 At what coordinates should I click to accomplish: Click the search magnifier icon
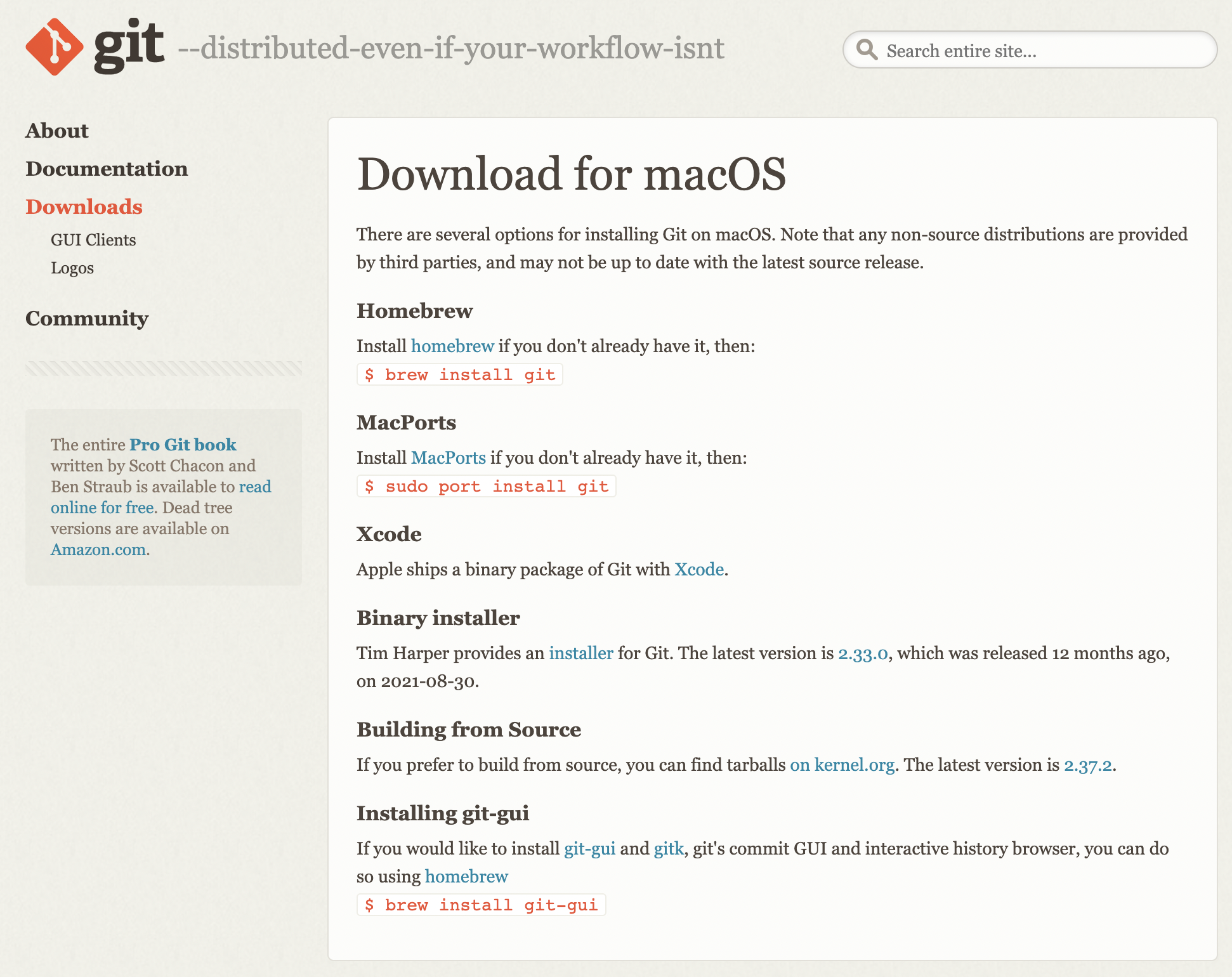tap(867, 49)
